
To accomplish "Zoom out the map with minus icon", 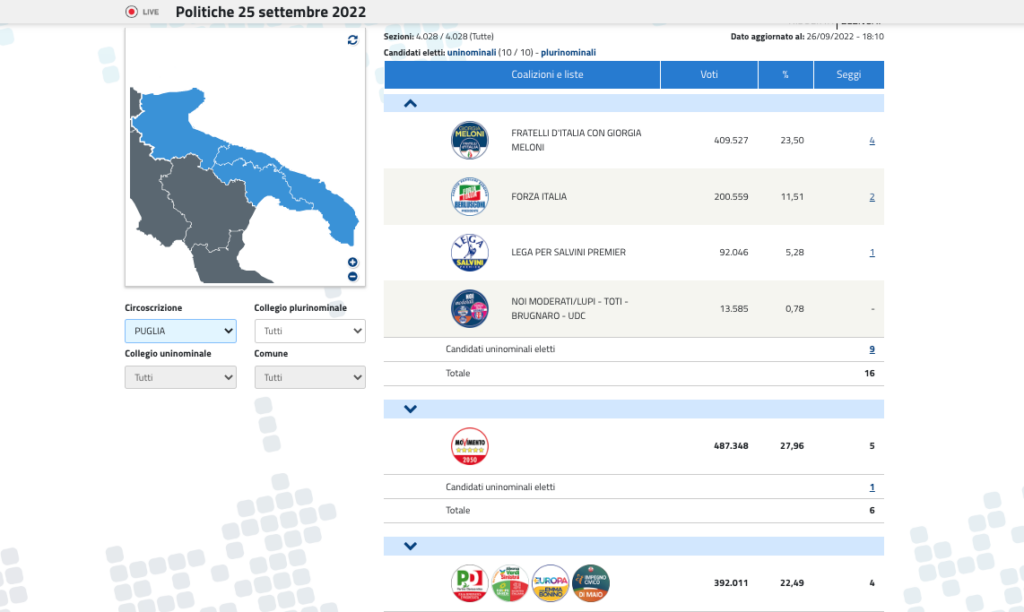I will 353,277.
